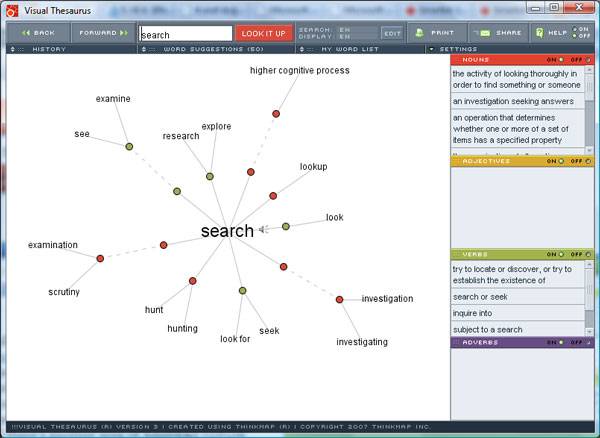Click the Nouns definitions scrollbar

pyautogui.click(x=589, y=110)
